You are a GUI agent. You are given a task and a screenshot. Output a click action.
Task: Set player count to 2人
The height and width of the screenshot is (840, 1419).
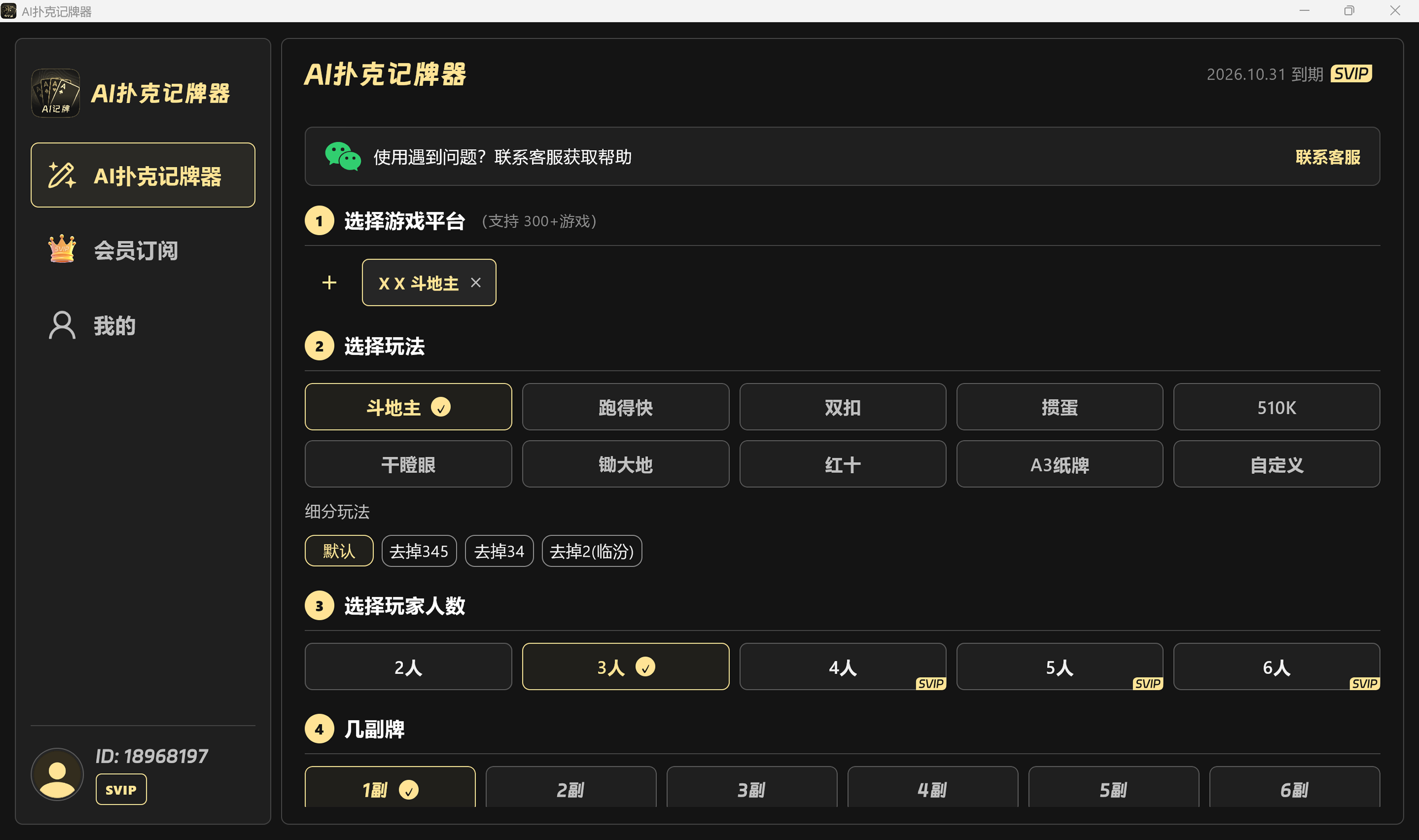(x=408, y=666)
